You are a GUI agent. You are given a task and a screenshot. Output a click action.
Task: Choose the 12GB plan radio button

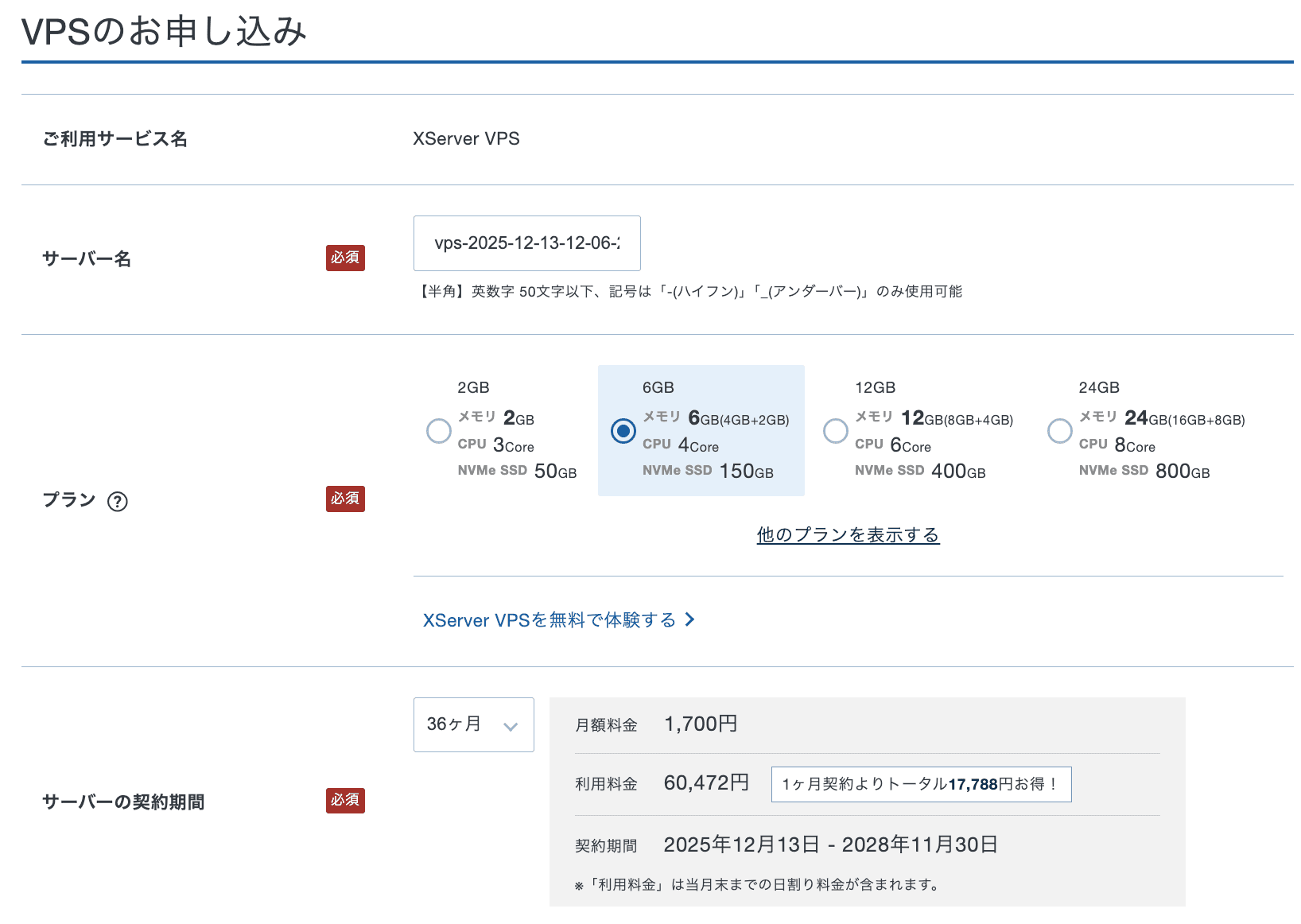[x=835, y=431]
